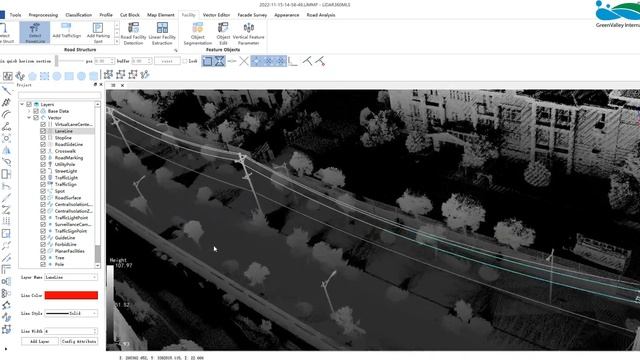
Task: Start Object Segmentation tool
Action: 198,33
